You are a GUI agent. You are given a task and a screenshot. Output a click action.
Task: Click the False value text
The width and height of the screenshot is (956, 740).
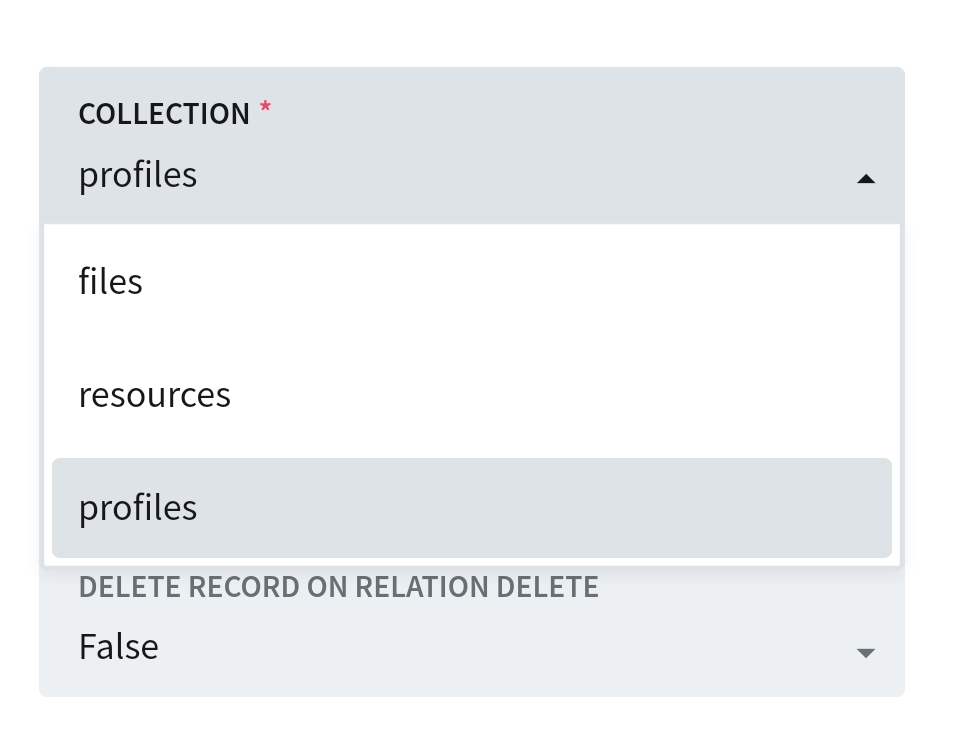[x=117, y=645]
